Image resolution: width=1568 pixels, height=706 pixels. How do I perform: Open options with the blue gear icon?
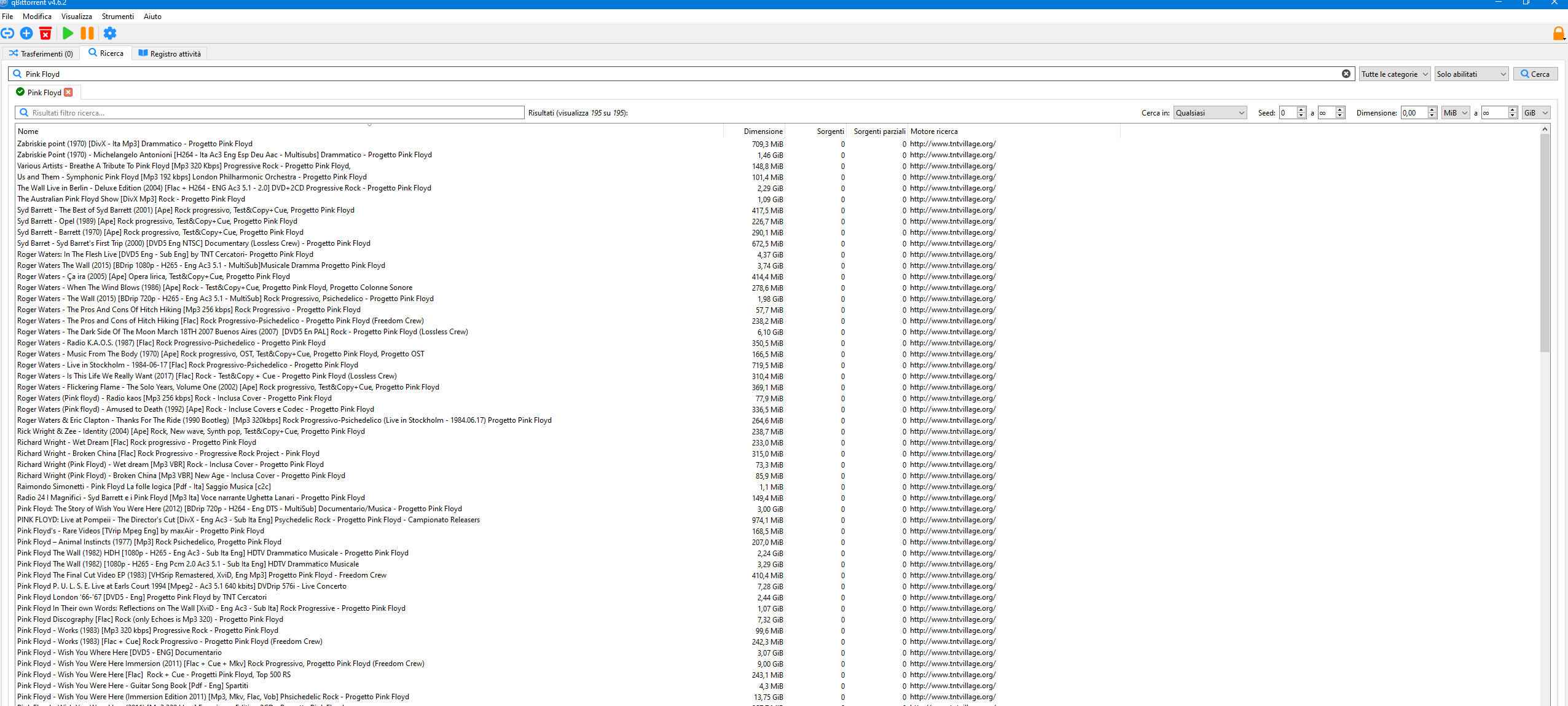coord(110,33)
